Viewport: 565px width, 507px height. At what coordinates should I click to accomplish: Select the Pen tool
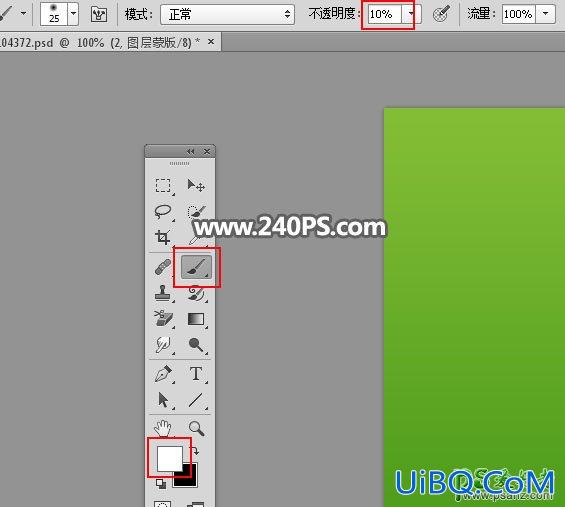(x=163, y=374)
